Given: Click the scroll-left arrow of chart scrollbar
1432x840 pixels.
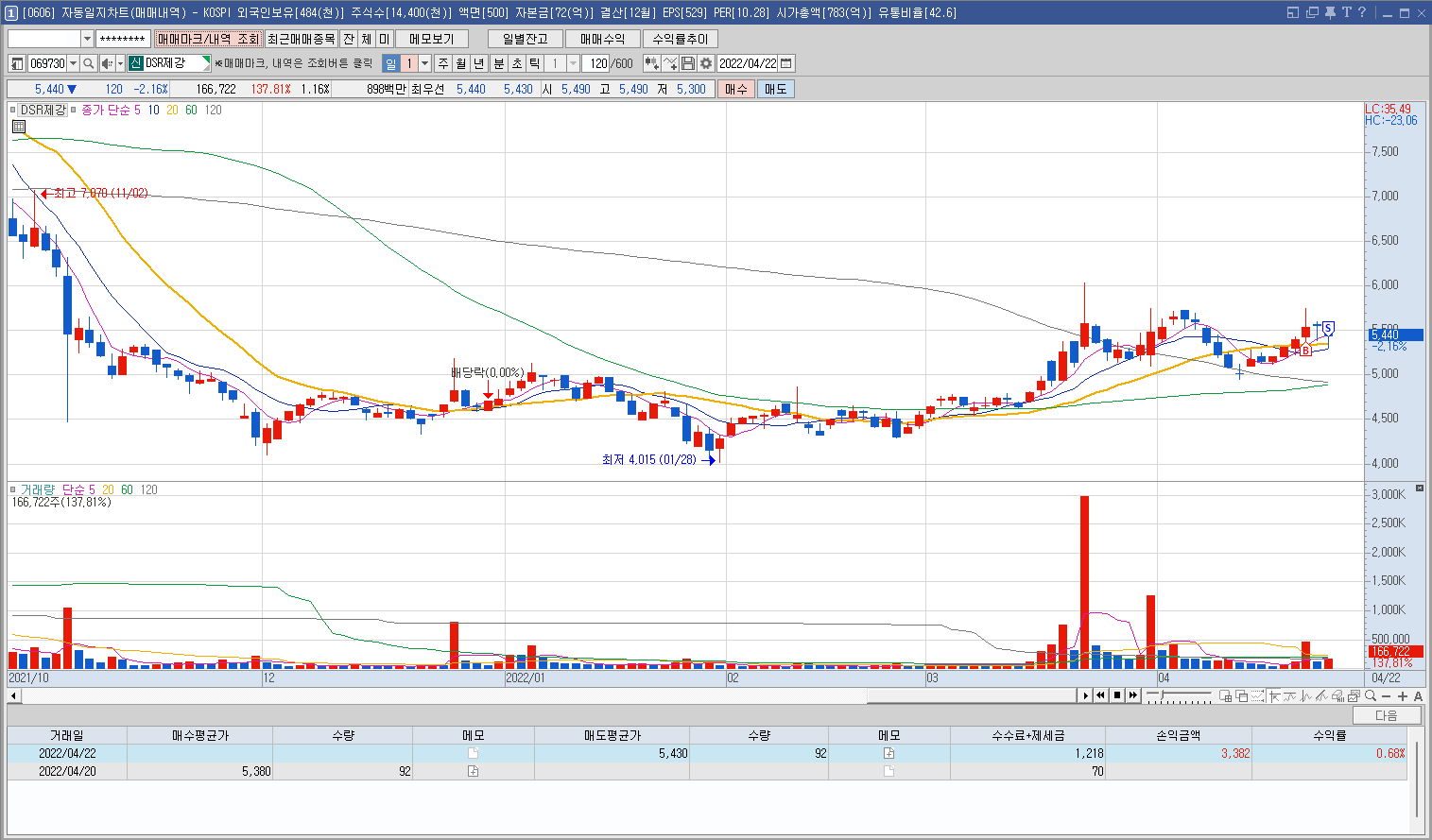Looking at the screenshot, I should [x=13, y=696].
